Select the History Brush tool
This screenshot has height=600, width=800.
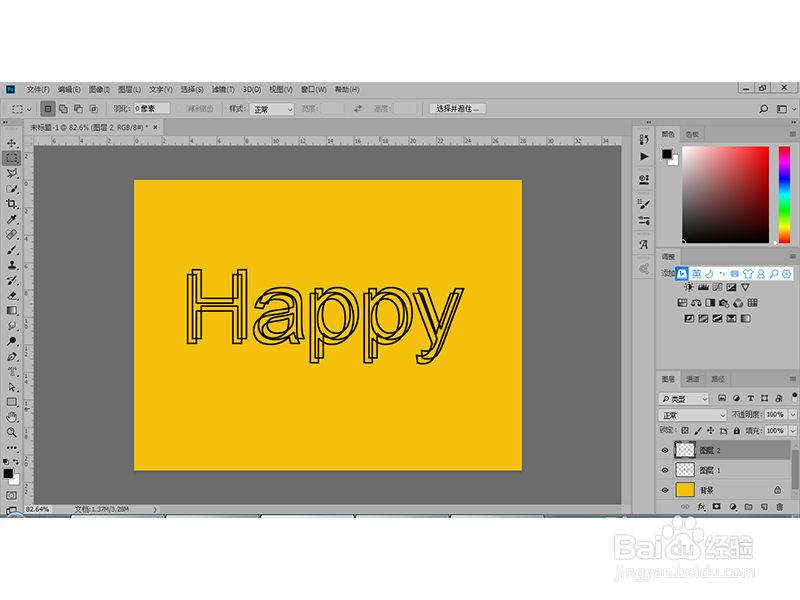click(11, 281)
